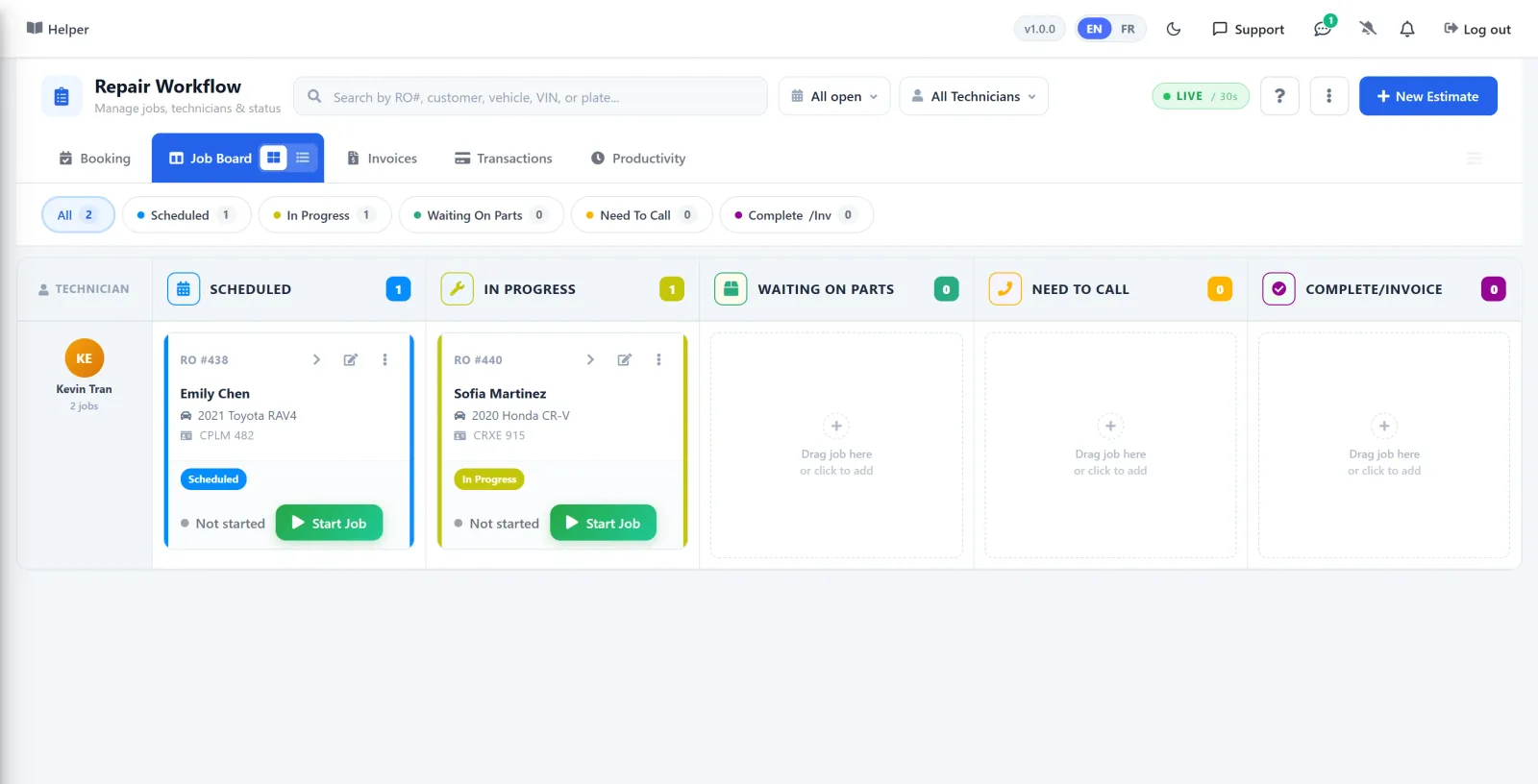Edit repair order RO #438
Viewport: 1538px width, 784px height.
[x=351, y=359]
